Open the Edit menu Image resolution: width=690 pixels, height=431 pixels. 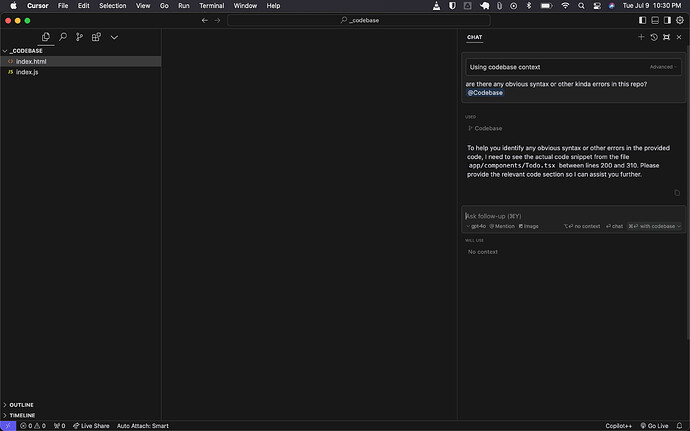point(84,6)
